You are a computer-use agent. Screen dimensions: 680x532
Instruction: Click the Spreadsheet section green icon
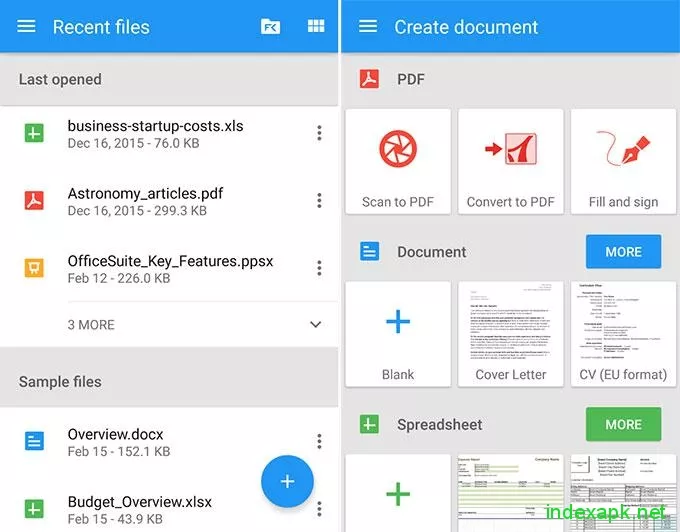(369, 424)
